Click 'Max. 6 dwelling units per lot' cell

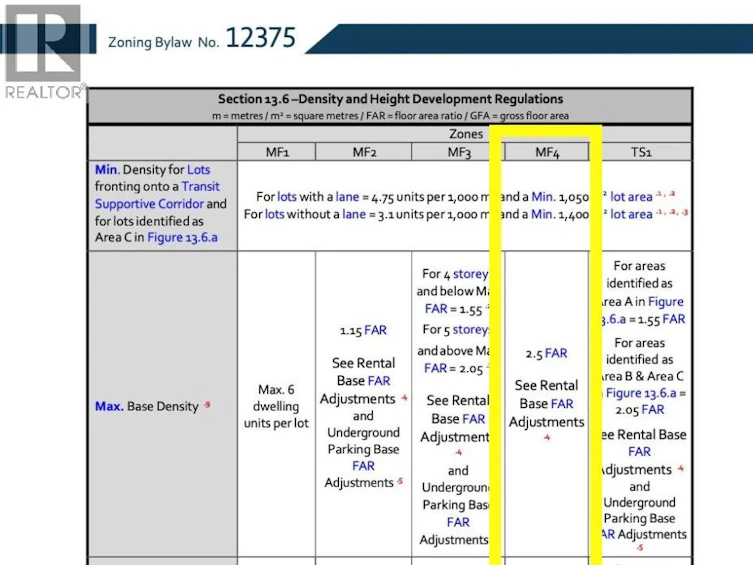tap(276, 406)
